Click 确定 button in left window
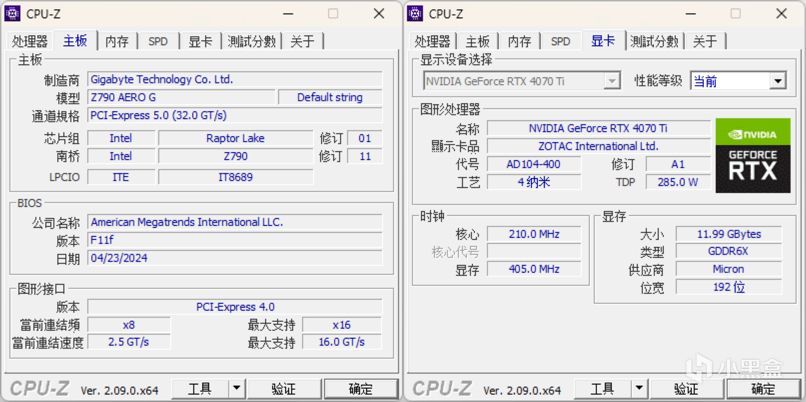Screen dimensions: 806x402 point(360,389)
